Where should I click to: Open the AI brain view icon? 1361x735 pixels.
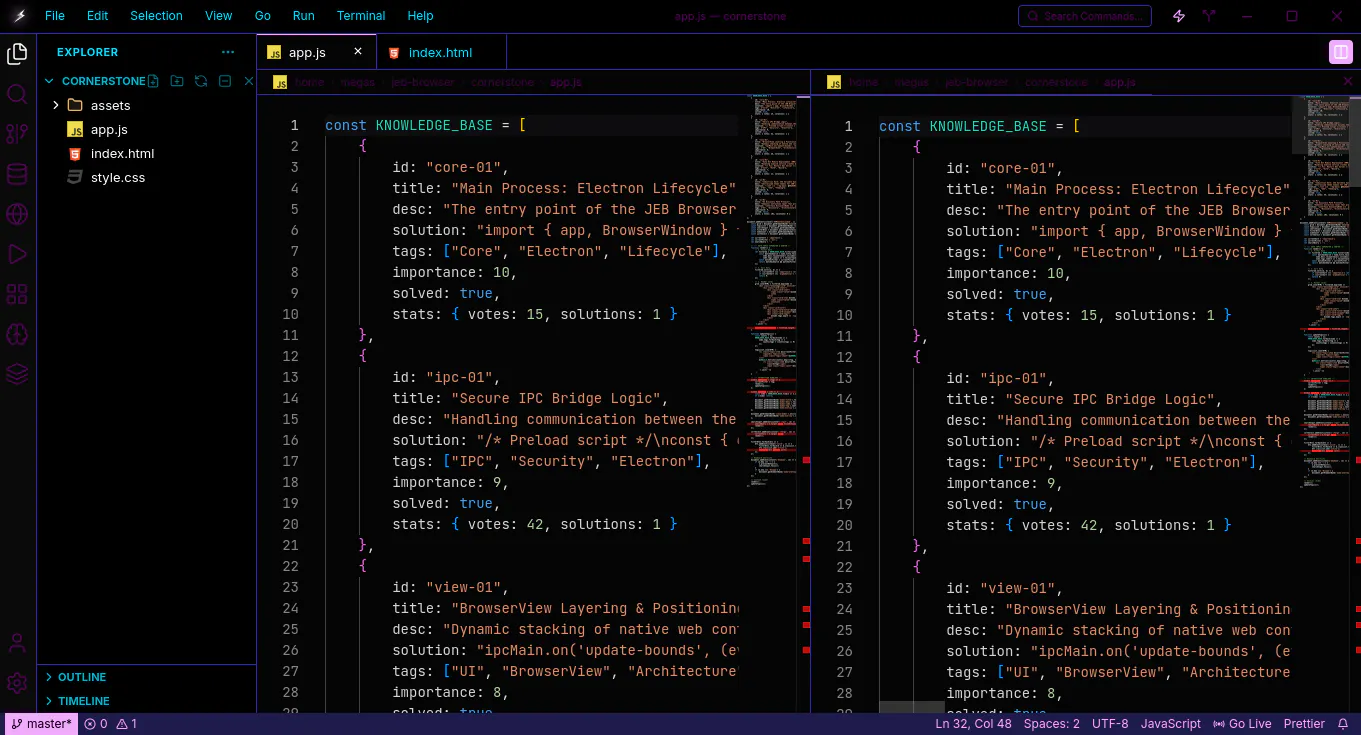tap(17, 334)
